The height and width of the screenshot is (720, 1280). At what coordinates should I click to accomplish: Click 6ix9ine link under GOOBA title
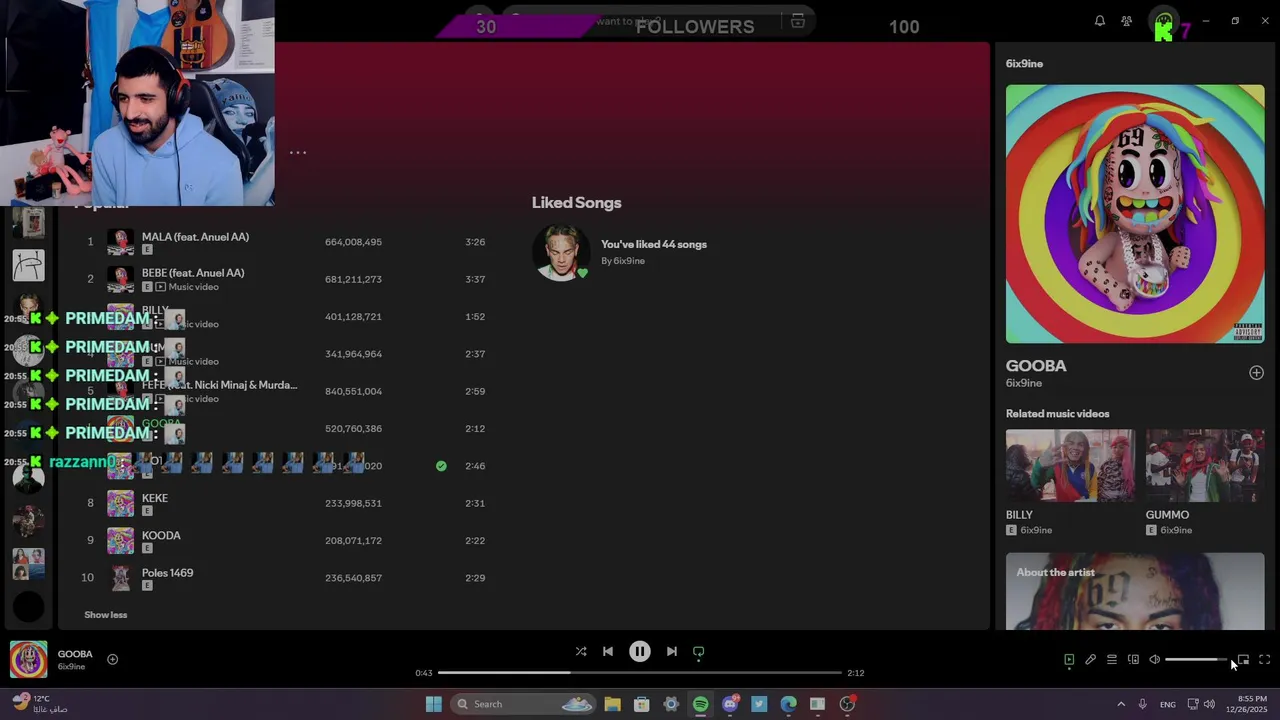[1024, 383]
